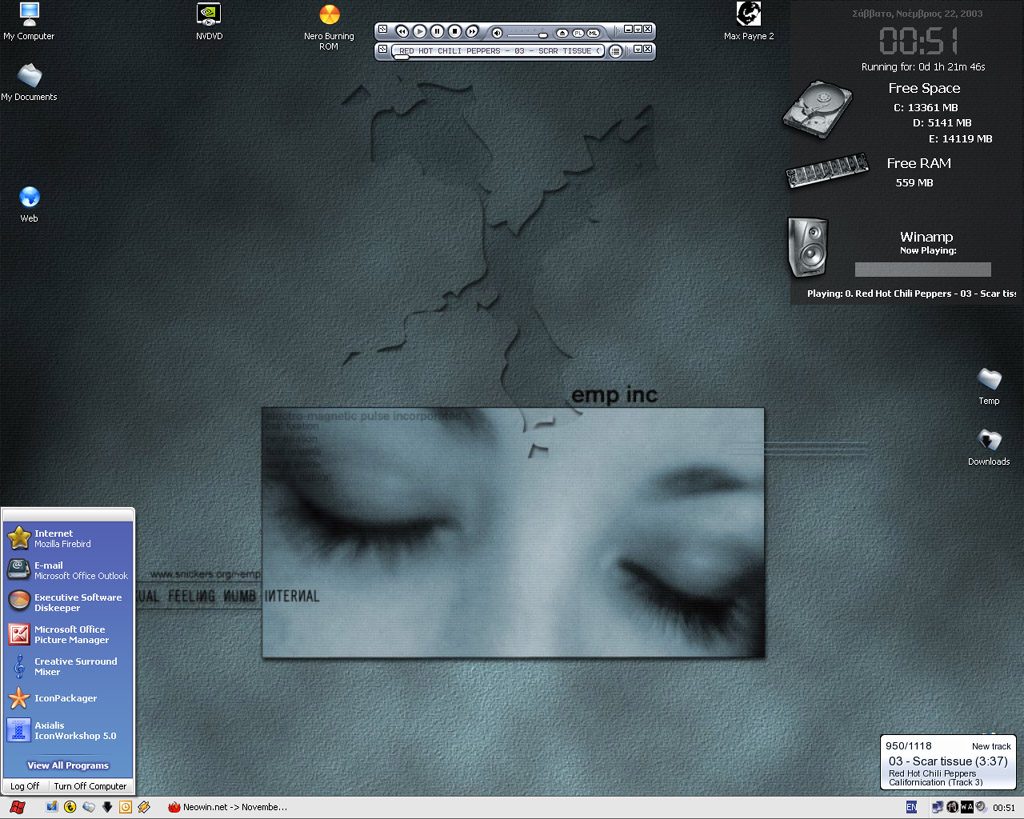Click the Log Off button

point(25,786)
